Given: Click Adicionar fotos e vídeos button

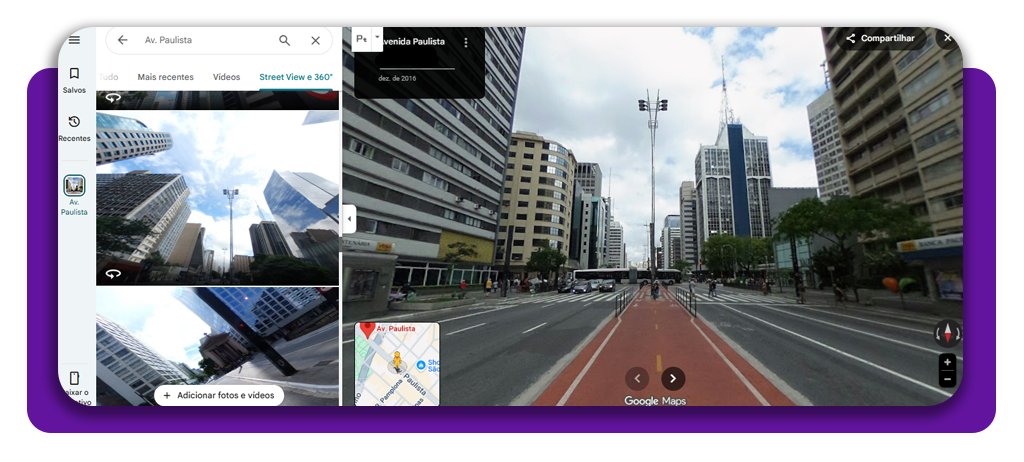Looking at the screenshot, I should [219, 395].
